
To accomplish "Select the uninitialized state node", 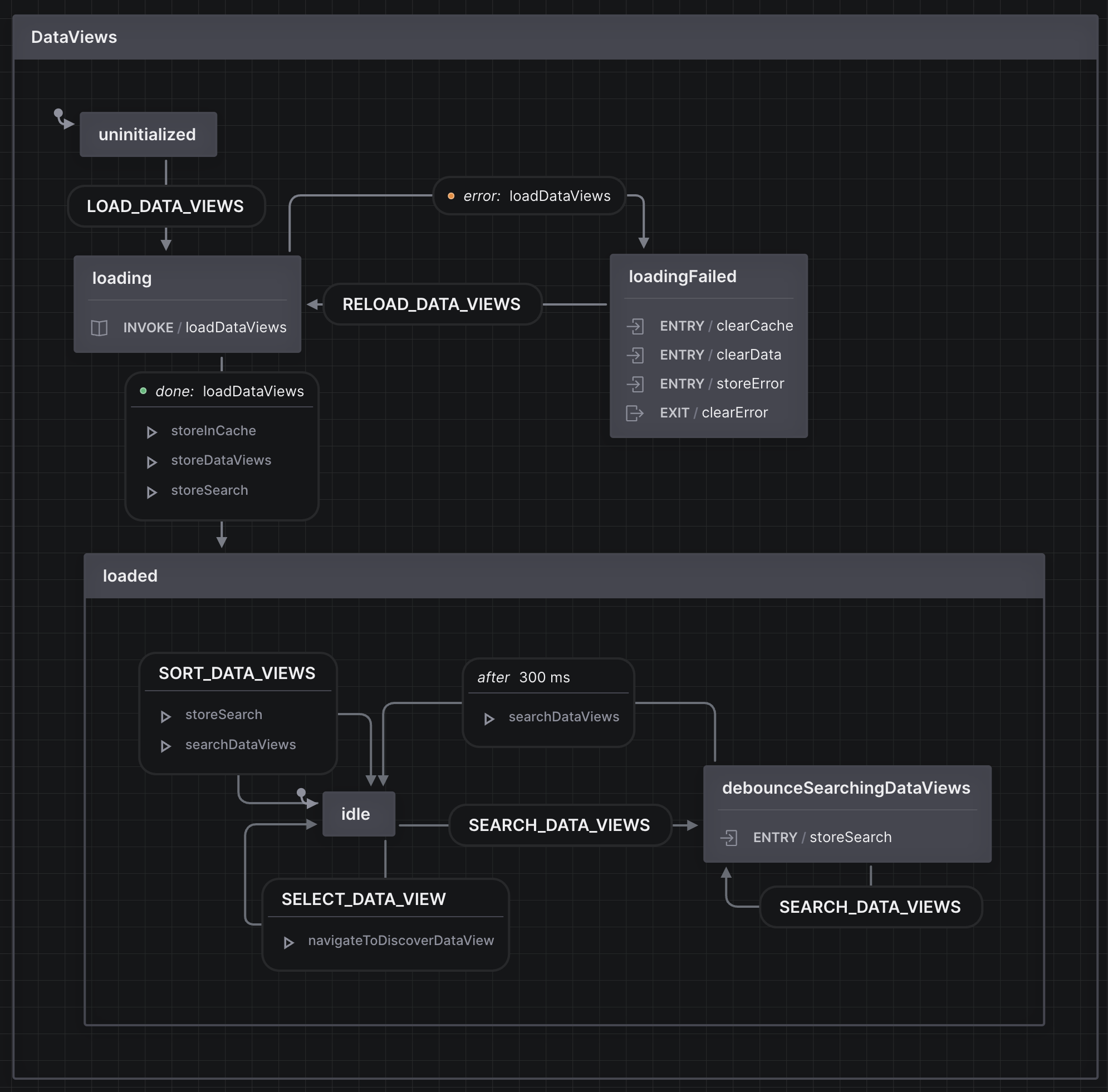I will 148,134.
